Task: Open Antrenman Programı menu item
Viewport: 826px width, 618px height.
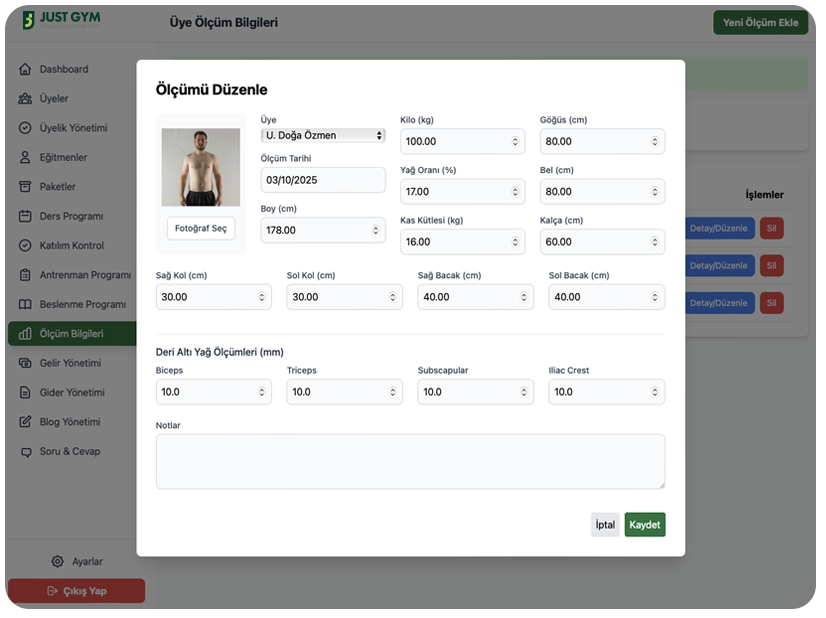Action: [x=84, y=275]
